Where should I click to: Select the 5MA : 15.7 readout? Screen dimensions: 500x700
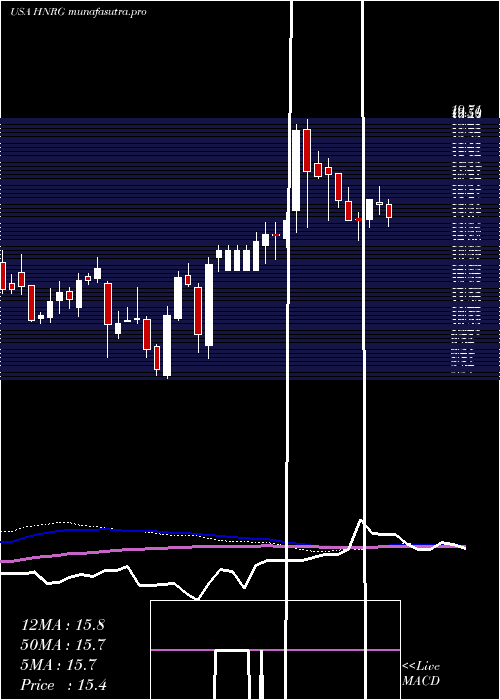(58, 665)
